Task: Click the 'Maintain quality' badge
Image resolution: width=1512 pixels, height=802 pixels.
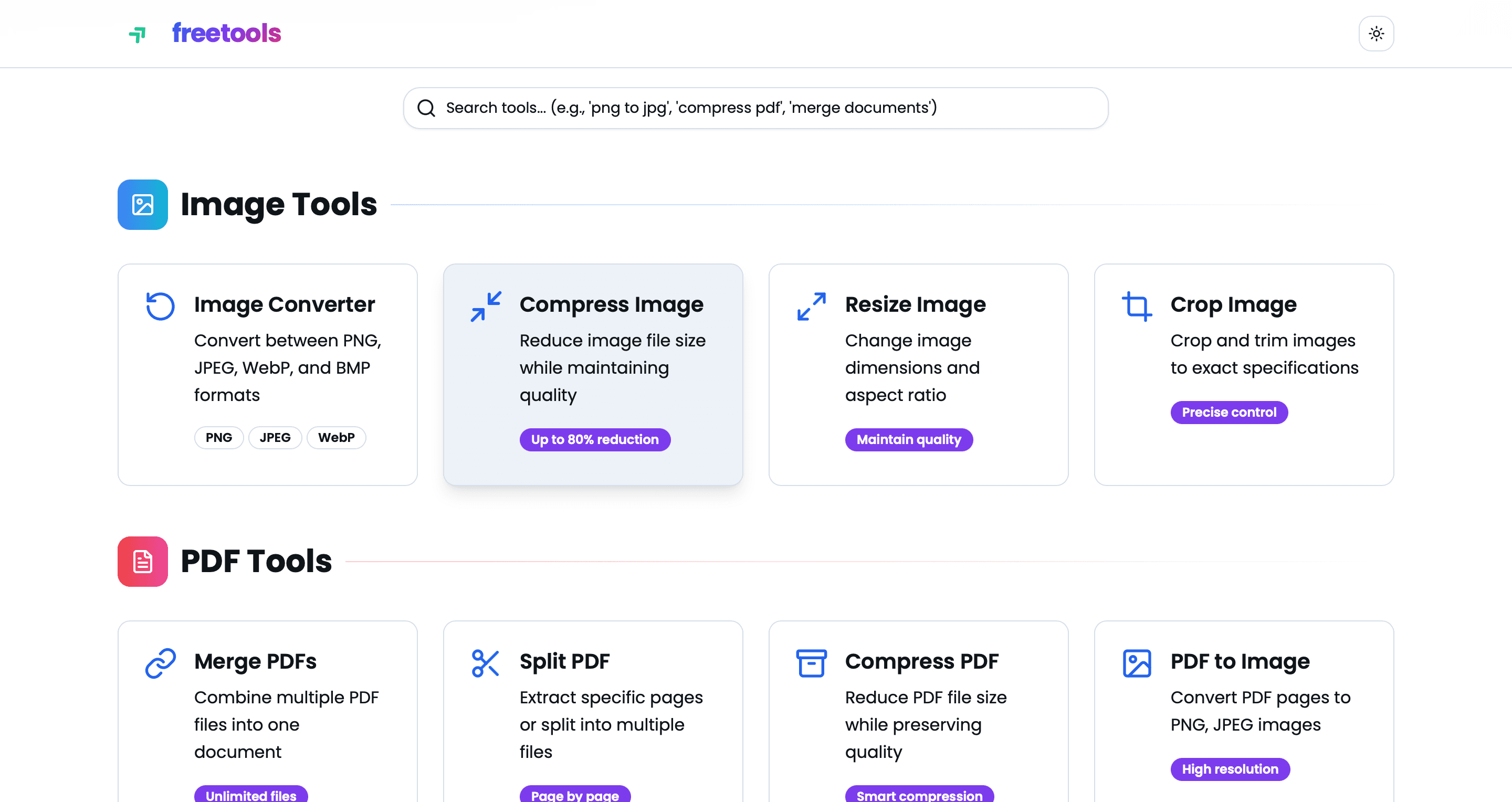Action: (909, 439)
